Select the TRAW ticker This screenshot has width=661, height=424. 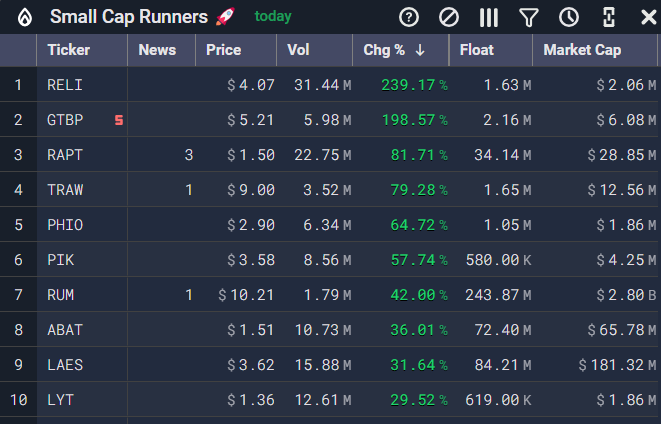point(65,190)
